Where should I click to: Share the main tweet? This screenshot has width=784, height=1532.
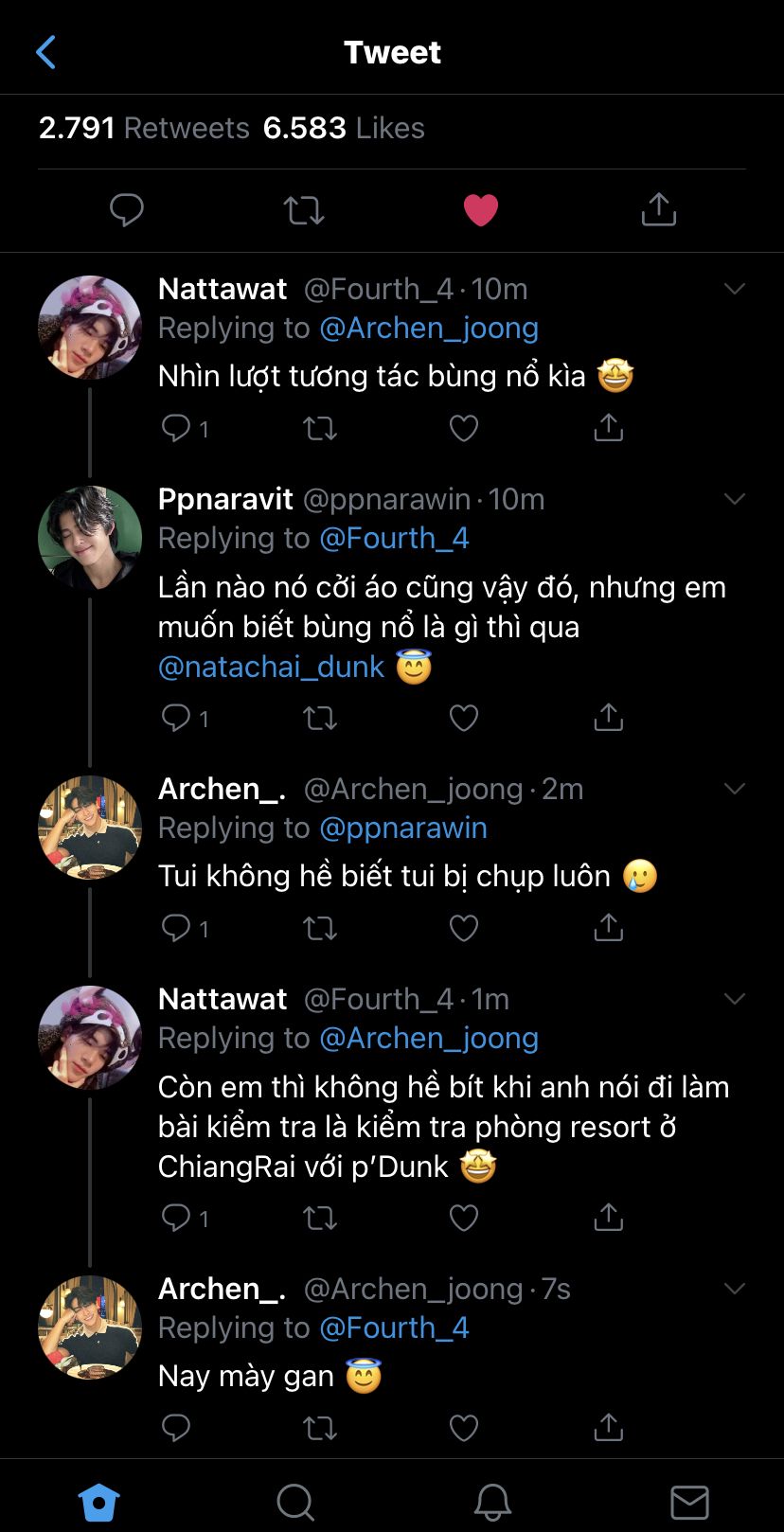coord(658,209)
